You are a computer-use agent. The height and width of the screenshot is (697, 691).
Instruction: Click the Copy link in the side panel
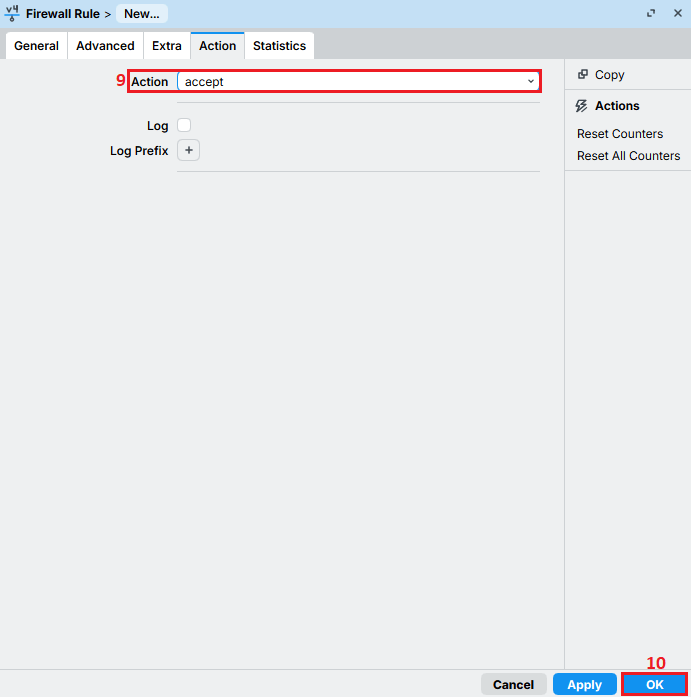click(610, 75)
